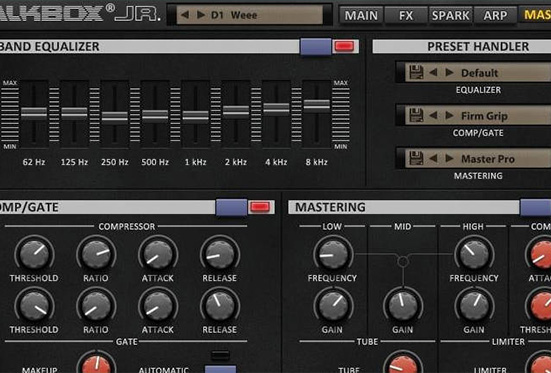Viewport: 551px width, 373px height.
Task: Click the 62 Hz equalizer fader
Action: (34, 113)
